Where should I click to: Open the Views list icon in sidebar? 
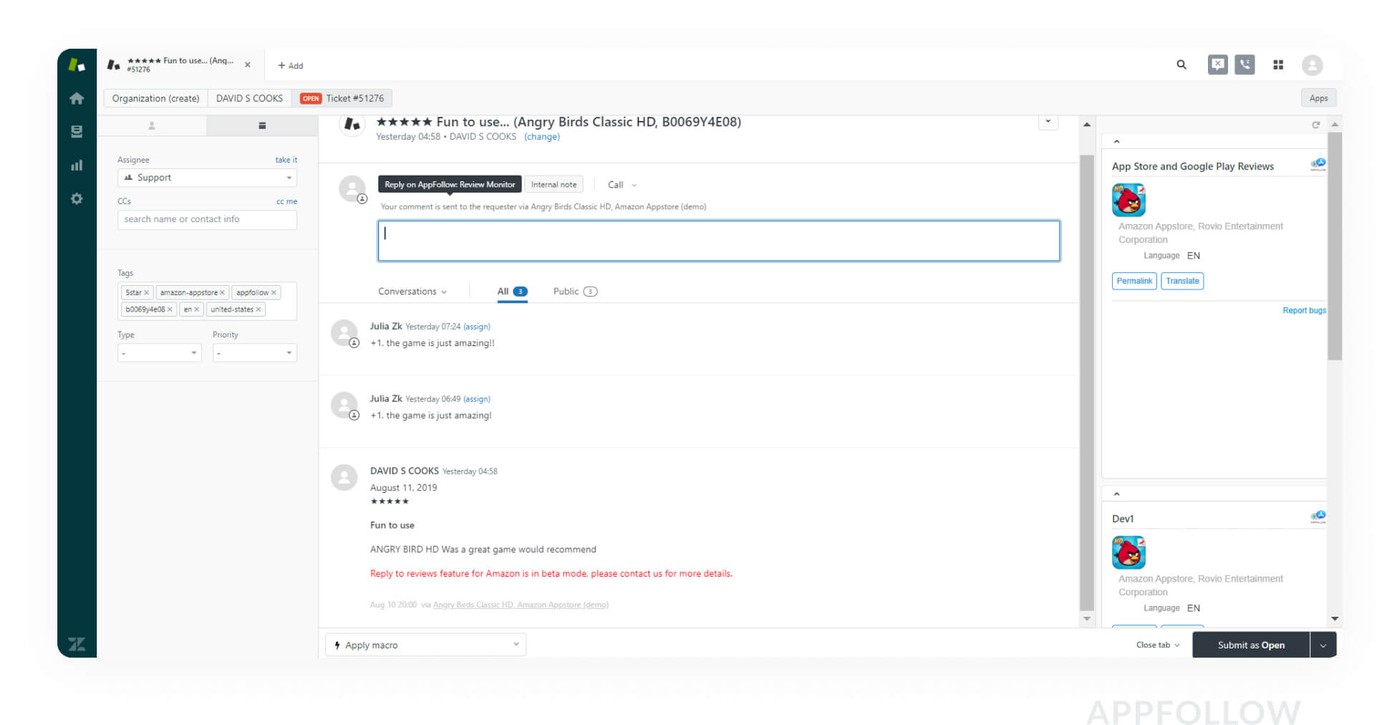[x=76, y=132]
